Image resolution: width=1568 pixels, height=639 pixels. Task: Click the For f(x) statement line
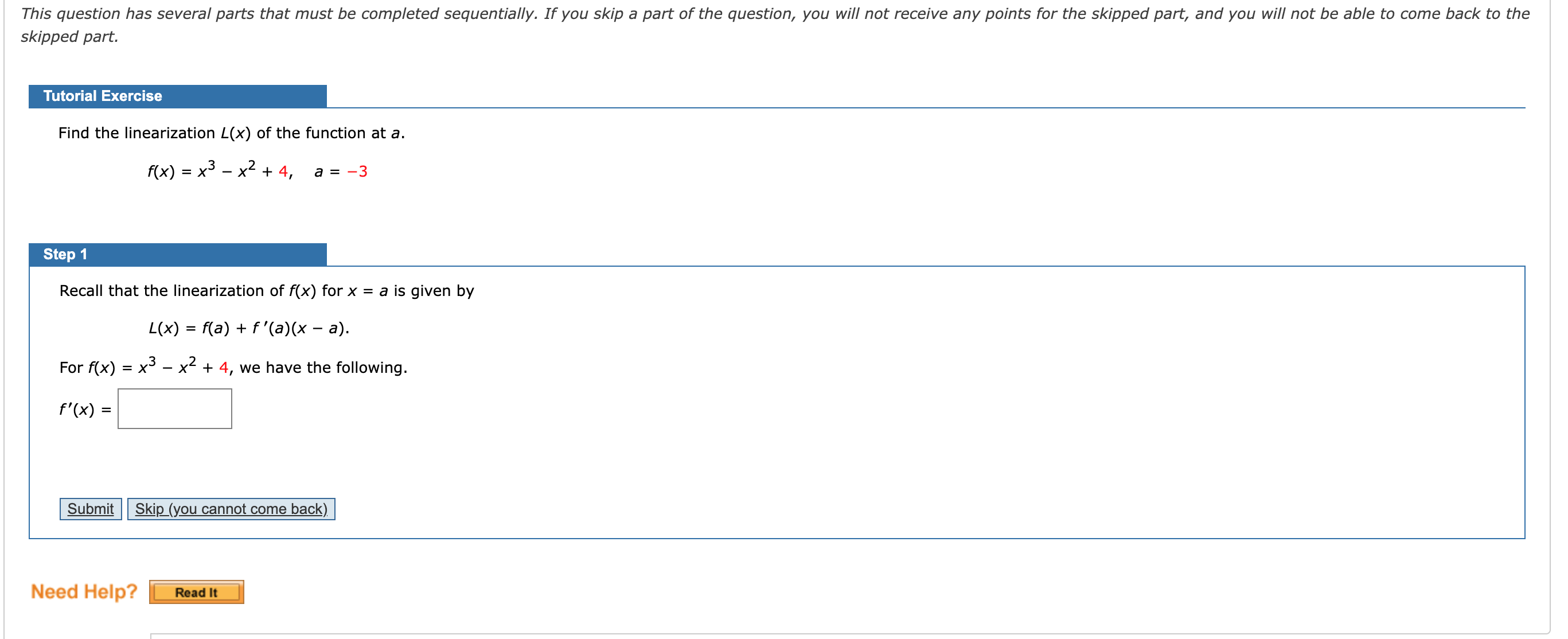coord(233,367)
